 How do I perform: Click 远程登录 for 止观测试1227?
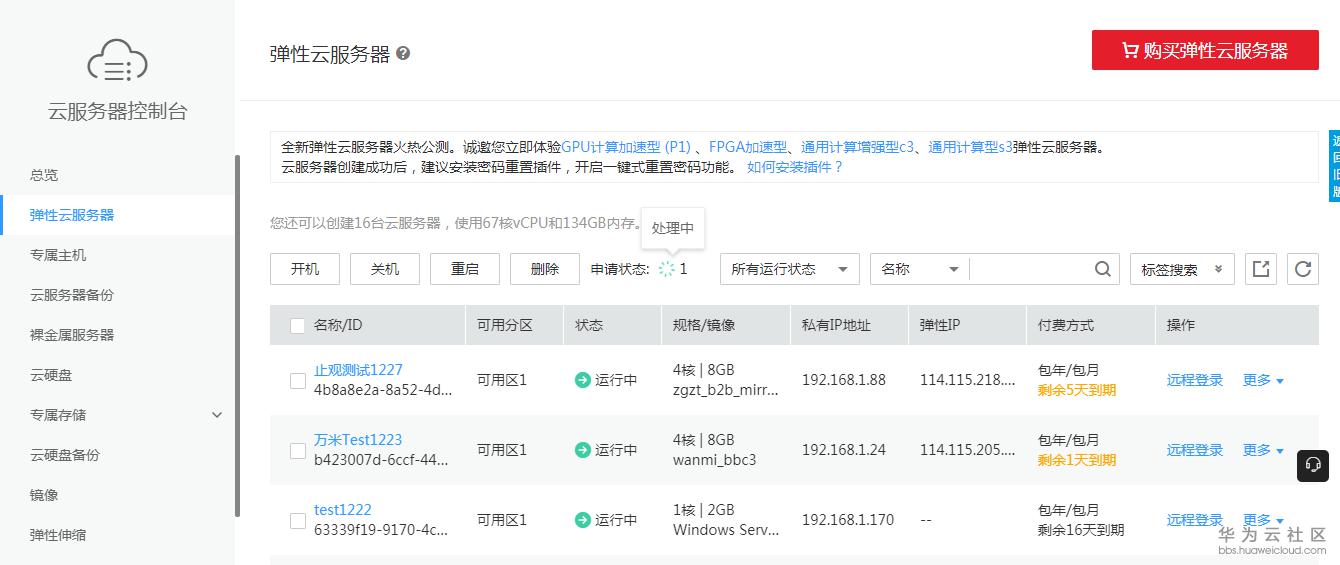[x=1195, y=380]
